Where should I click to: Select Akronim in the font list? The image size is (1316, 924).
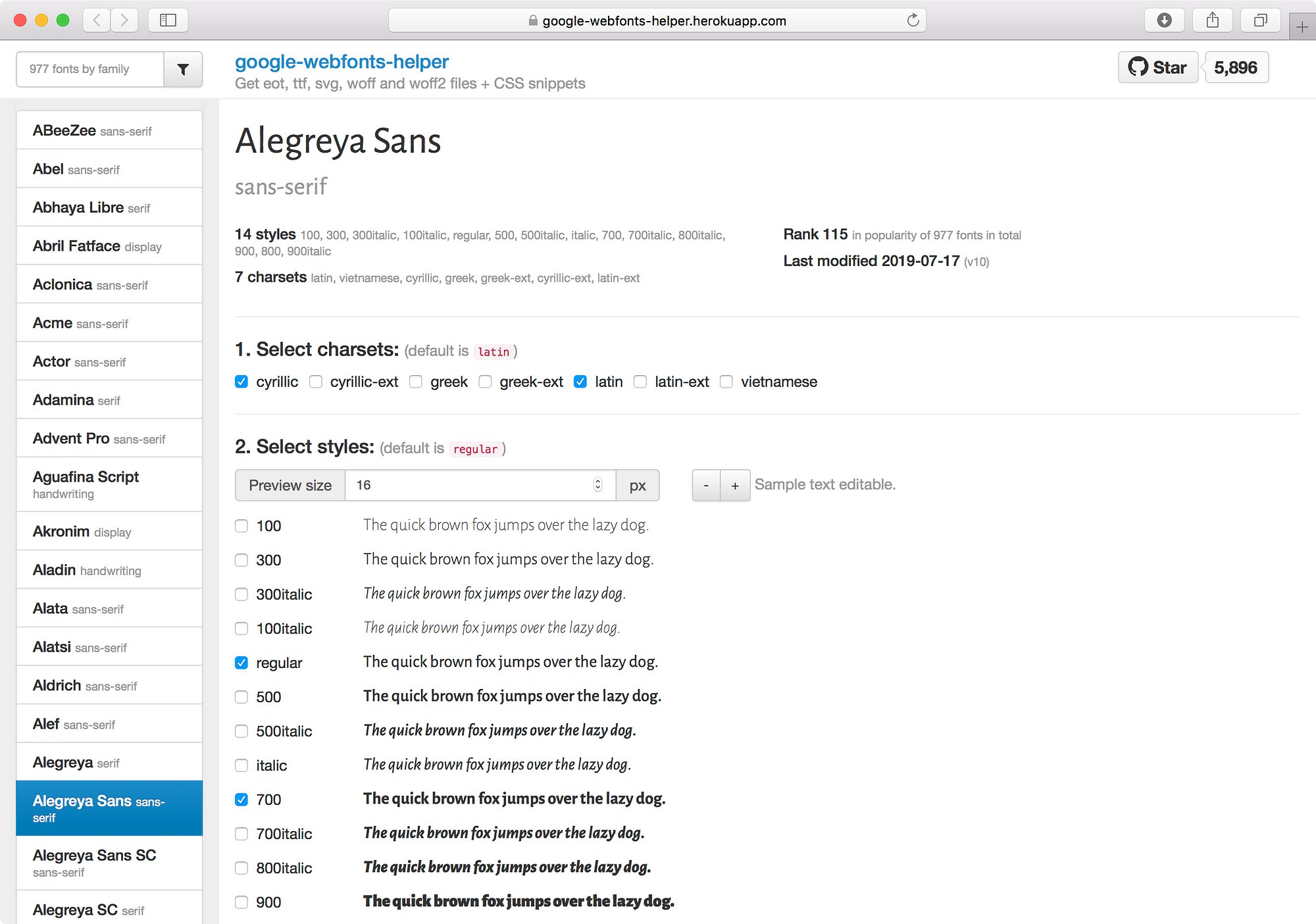tap(109, 531)
